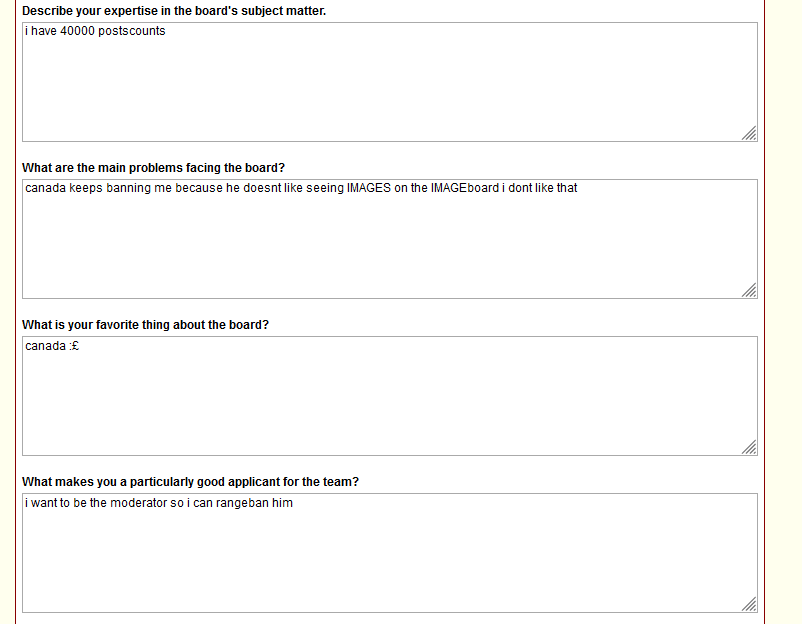
Task: Click the word 'IMAGES' in the problems answer
Action: tap(369, 188)
